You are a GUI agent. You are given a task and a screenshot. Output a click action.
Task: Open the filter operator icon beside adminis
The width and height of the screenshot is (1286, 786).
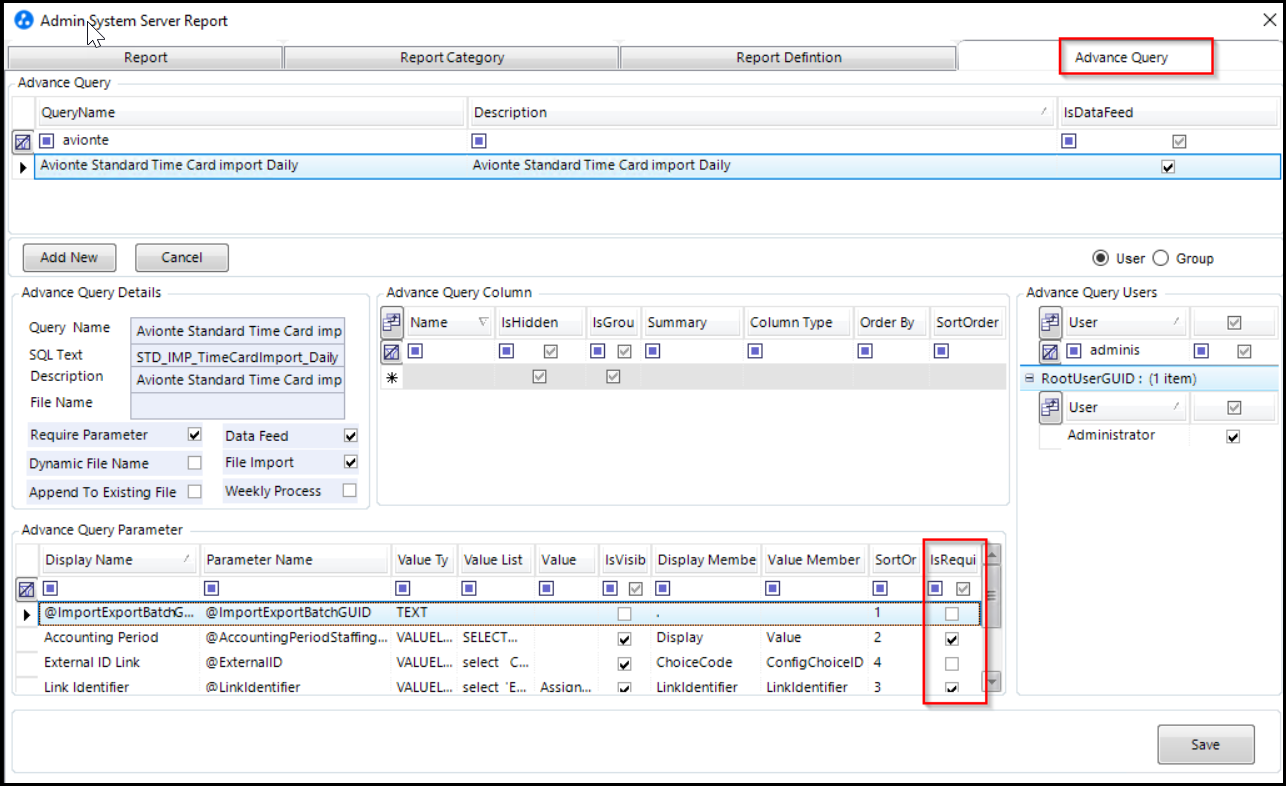coord(1074,351)
